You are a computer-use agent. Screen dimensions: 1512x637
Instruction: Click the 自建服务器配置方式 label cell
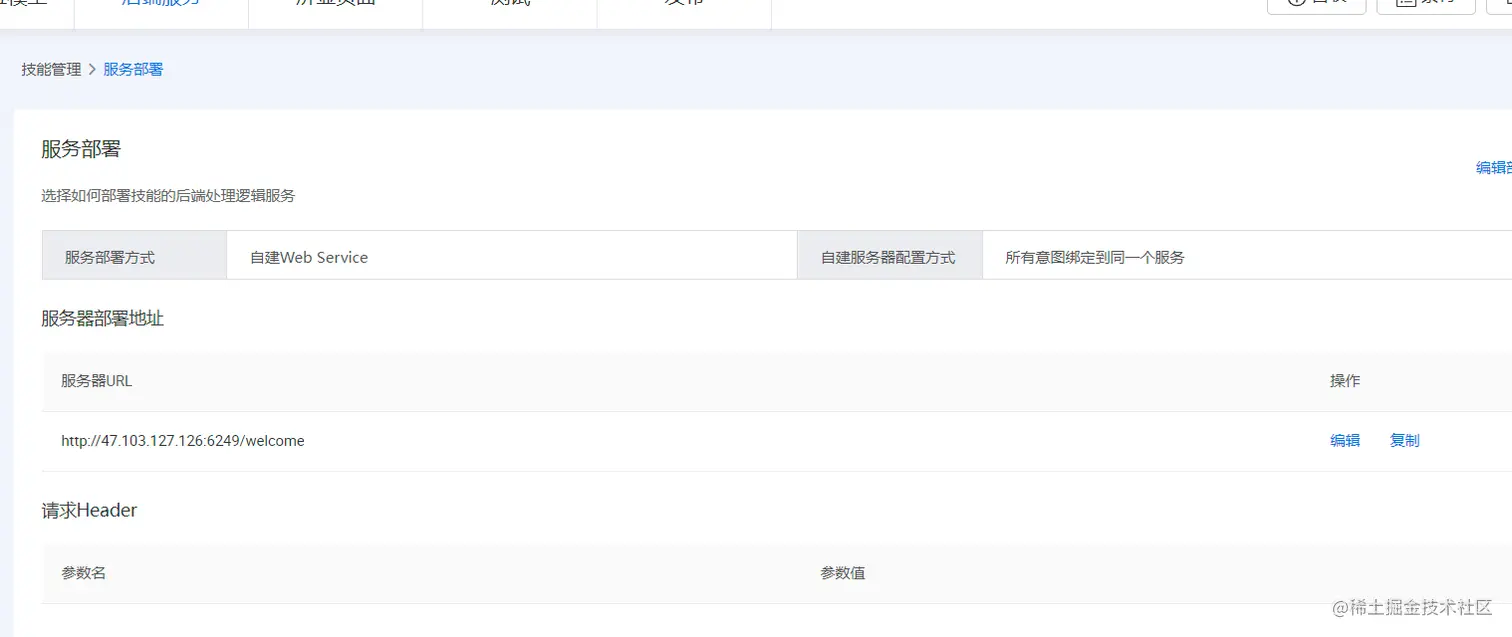pyautogui.click(x=890, y=255)
